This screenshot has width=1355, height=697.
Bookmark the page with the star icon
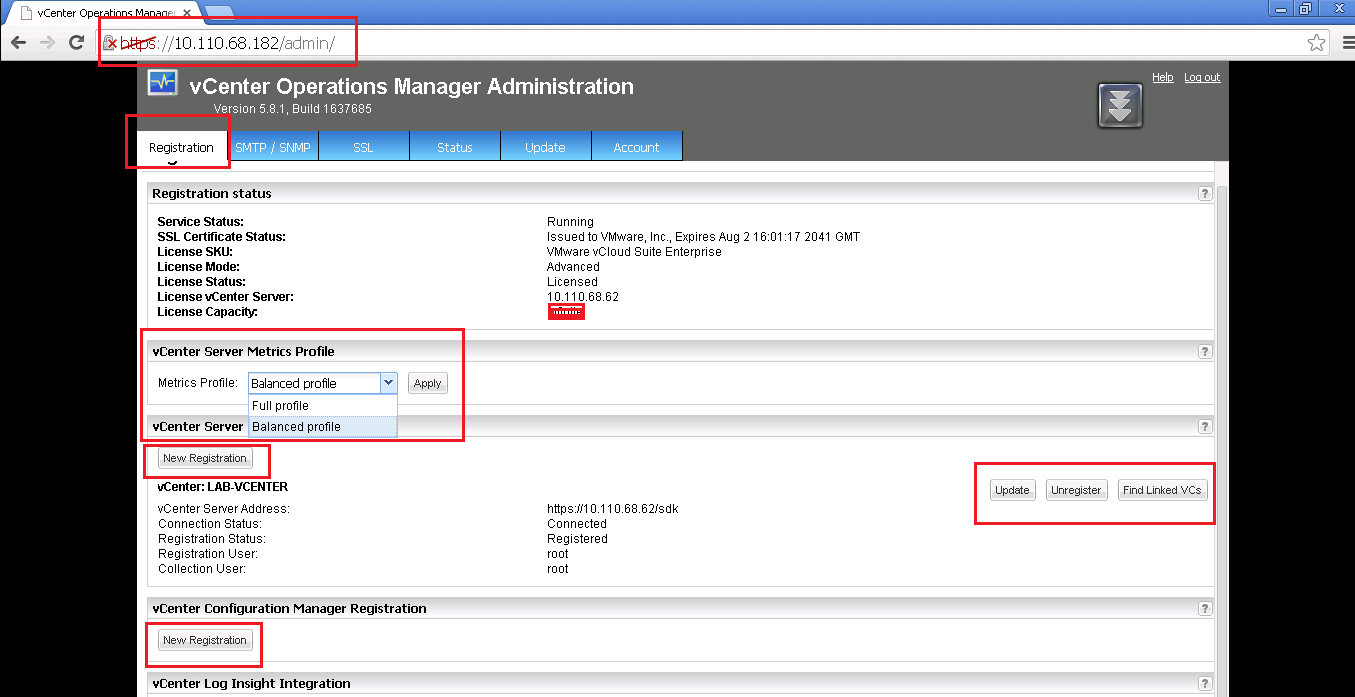tap(1317, 42)
